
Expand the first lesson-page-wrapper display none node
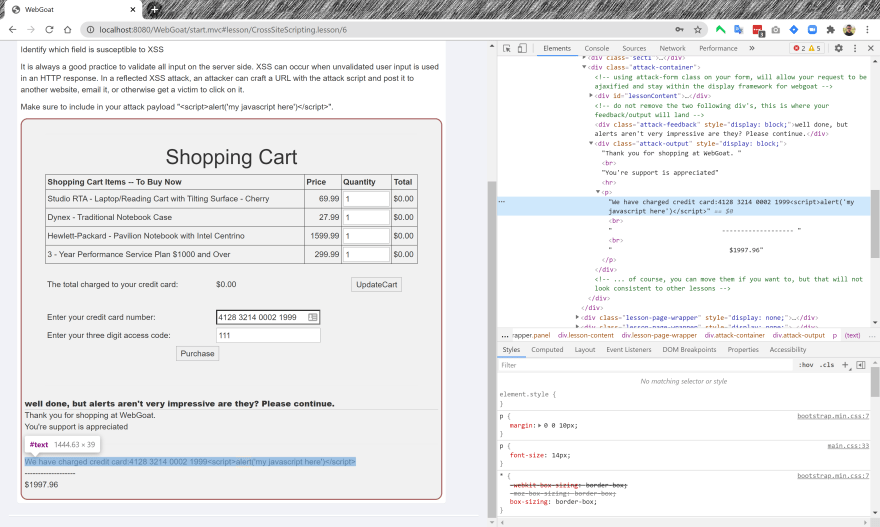pos(578,318)
